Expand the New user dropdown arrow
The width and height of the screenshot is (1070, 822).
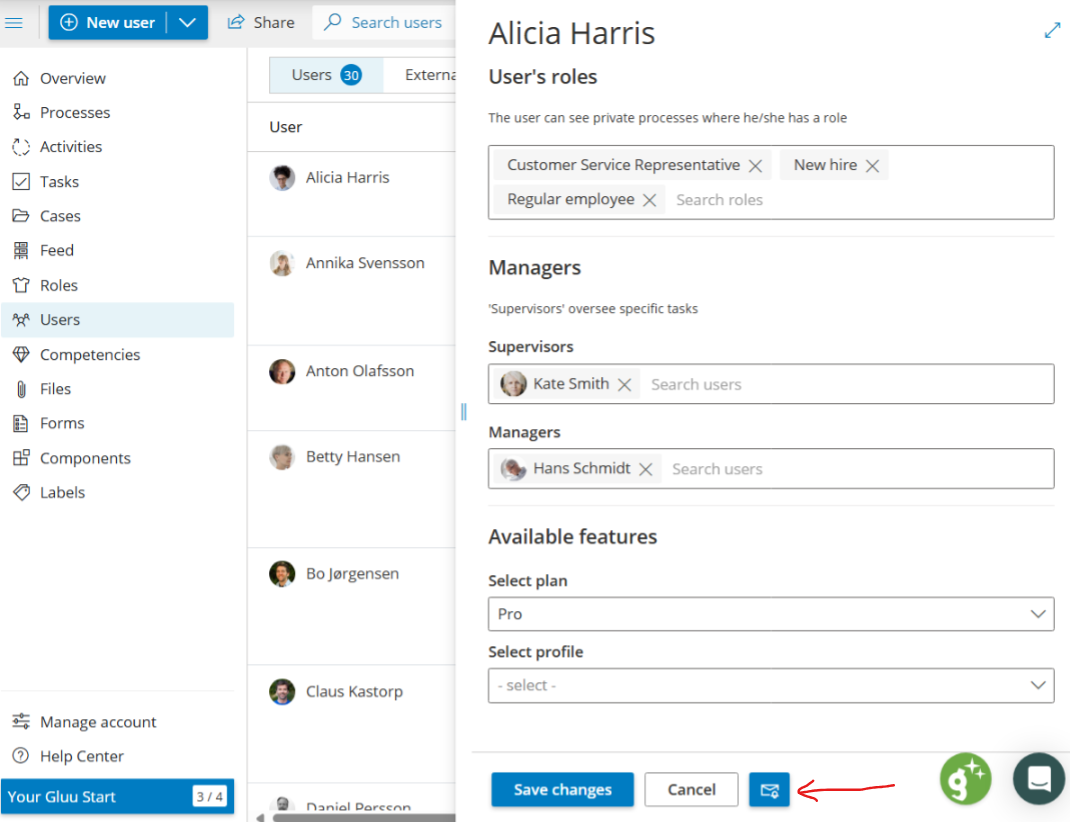pyautogui.click(x=187, y=22)
